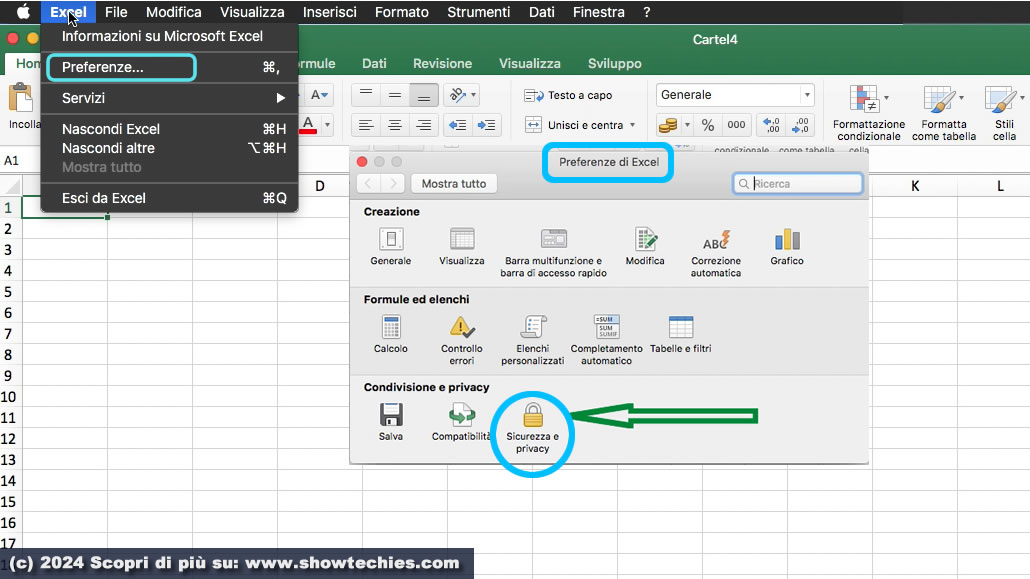Switch to Visualizza ribbon tab
1030x579 pixels.
point(529,64)
